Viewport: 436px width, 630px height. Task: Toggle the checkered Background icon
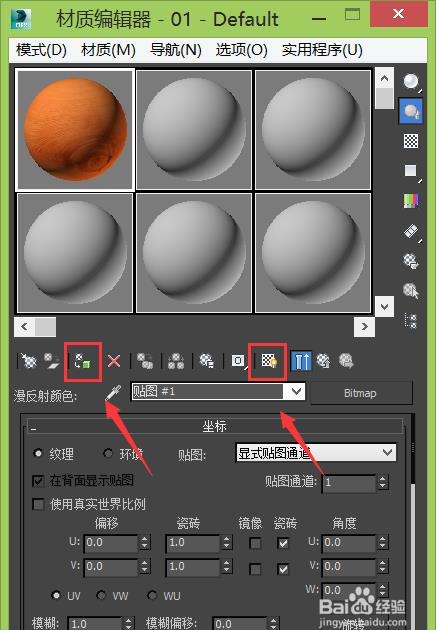tap(411, 141)
